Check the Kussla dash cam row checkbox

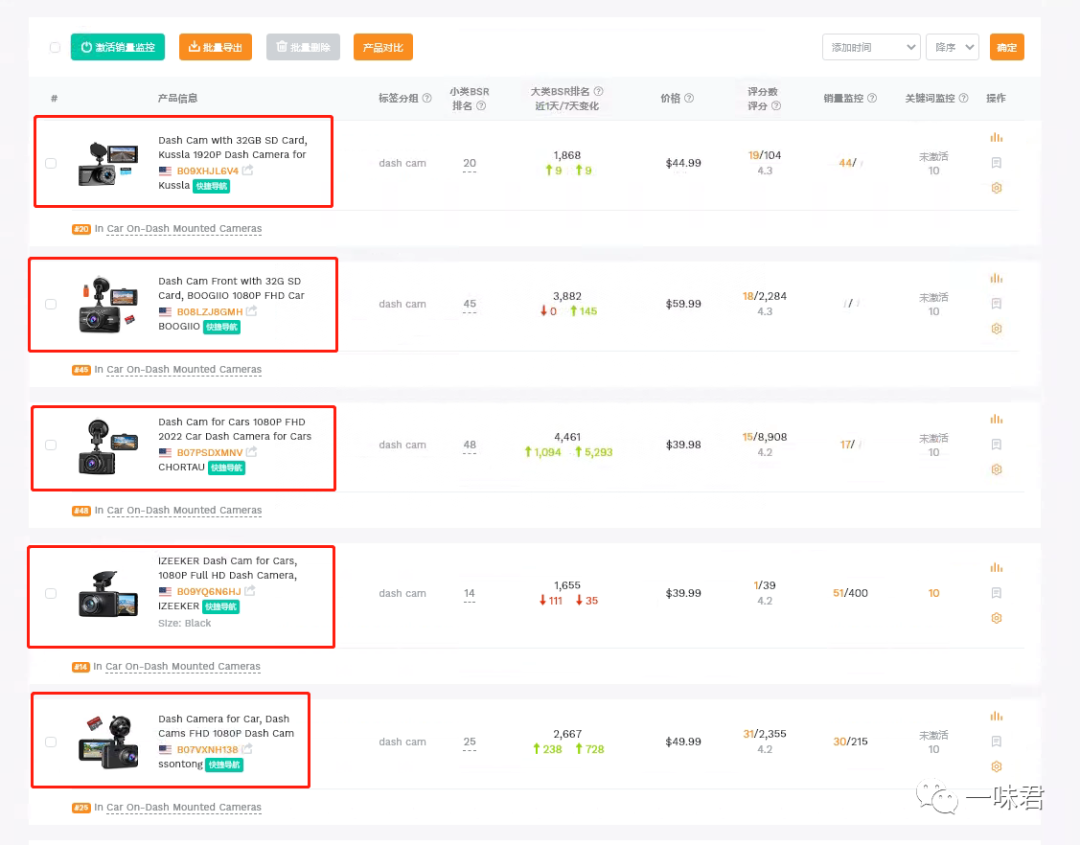[51, 163]
